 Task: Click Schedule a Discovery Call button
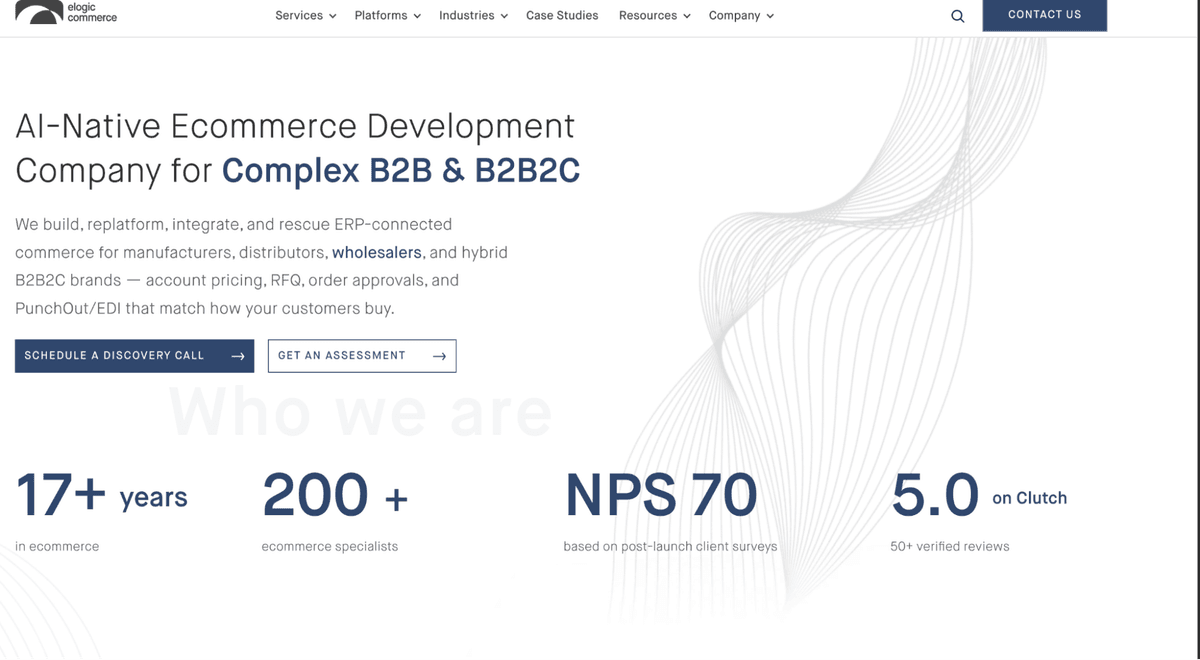(x=134, y=356)
